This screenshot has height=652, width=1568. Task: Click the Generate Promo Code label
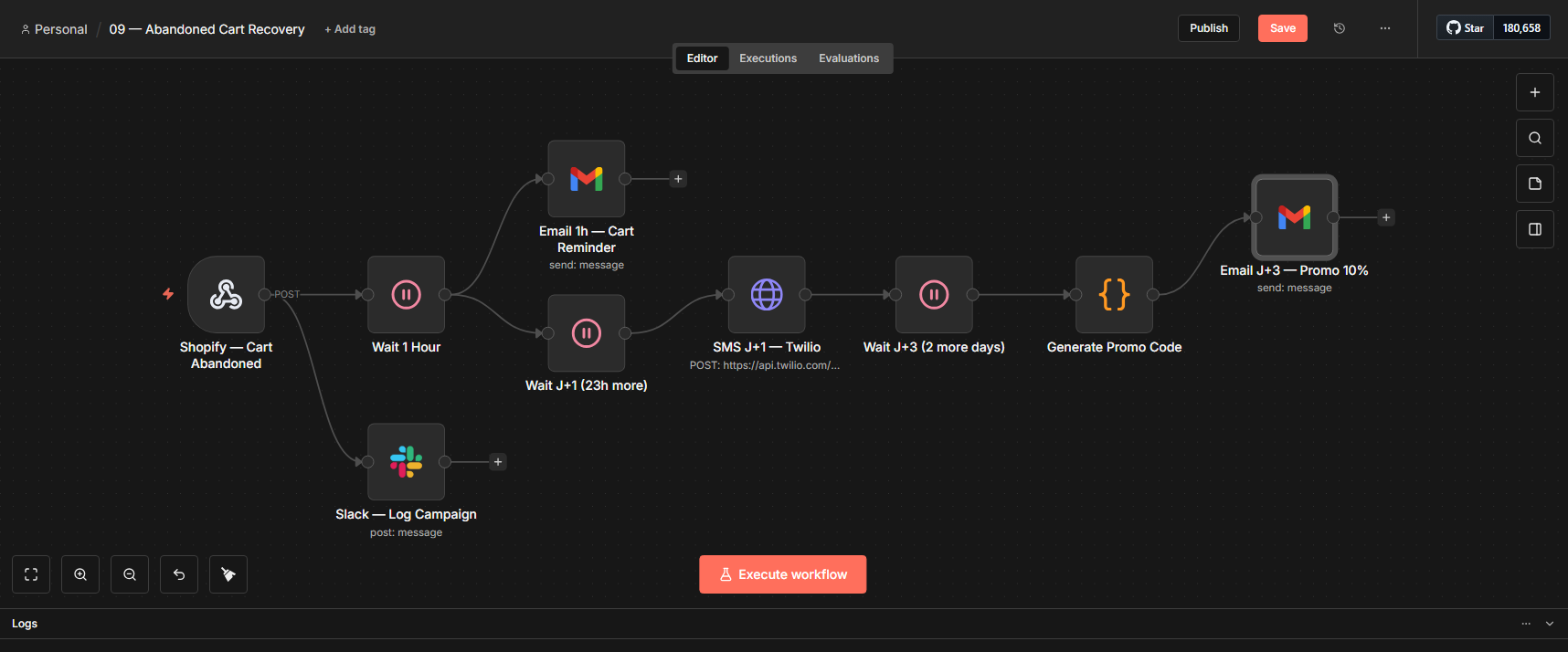tap(1114, 347)
